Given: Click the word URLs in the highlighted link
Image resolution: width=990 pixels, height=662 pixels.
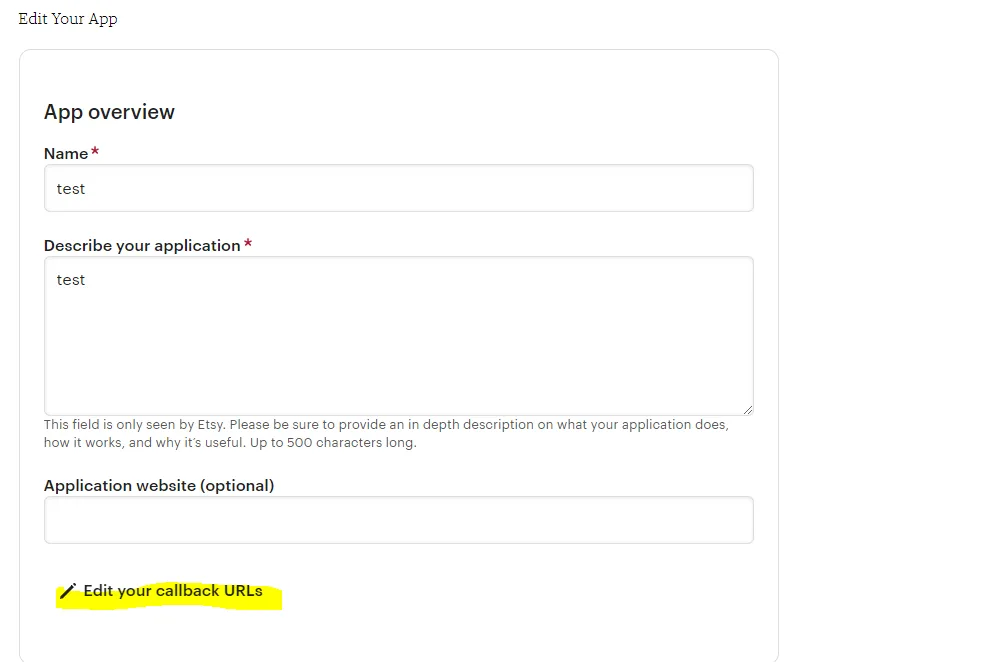Looking at the screenshot, I should pos(243,591).
